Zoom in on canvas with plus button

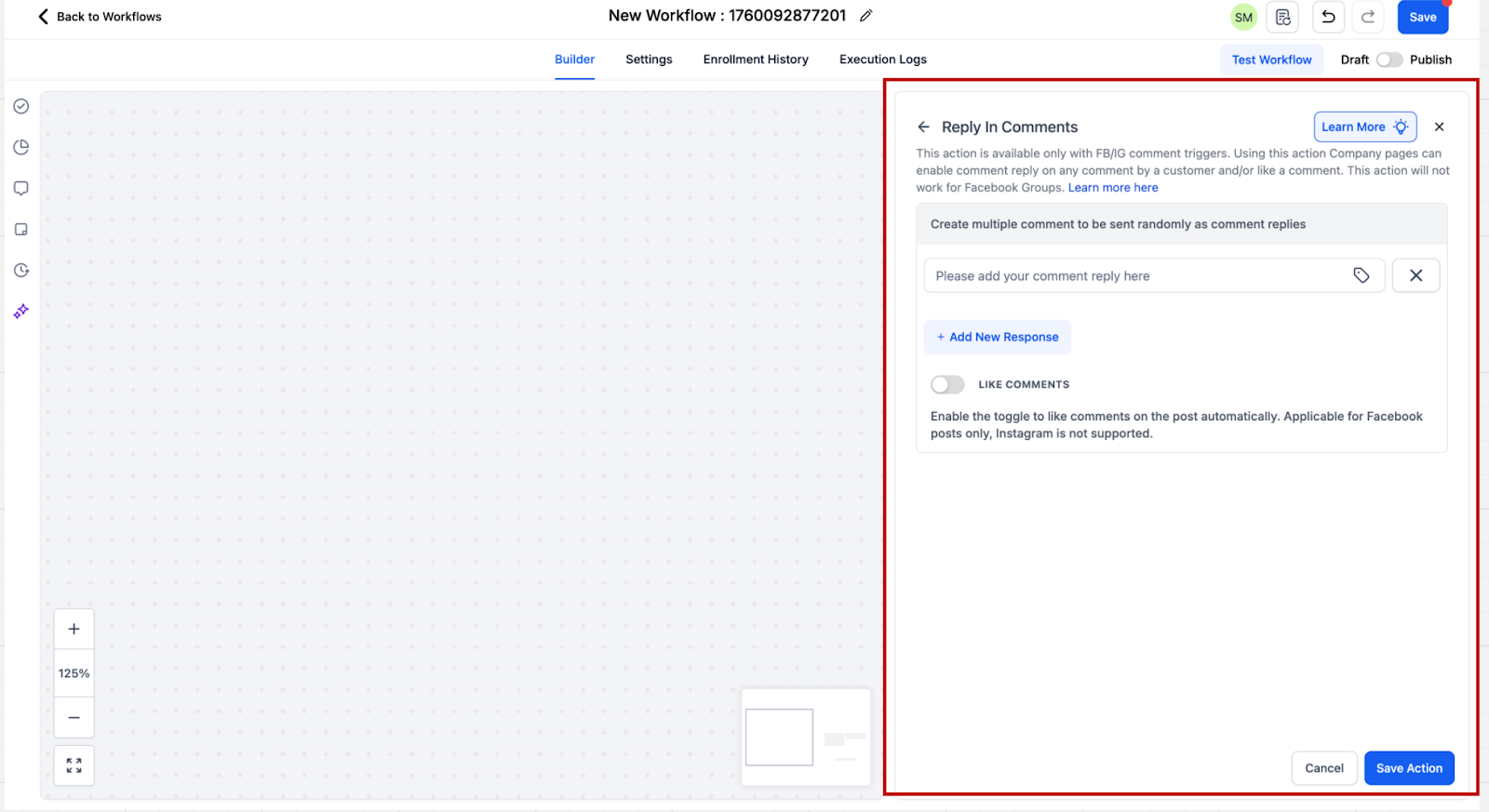click(x=74, y=629)
